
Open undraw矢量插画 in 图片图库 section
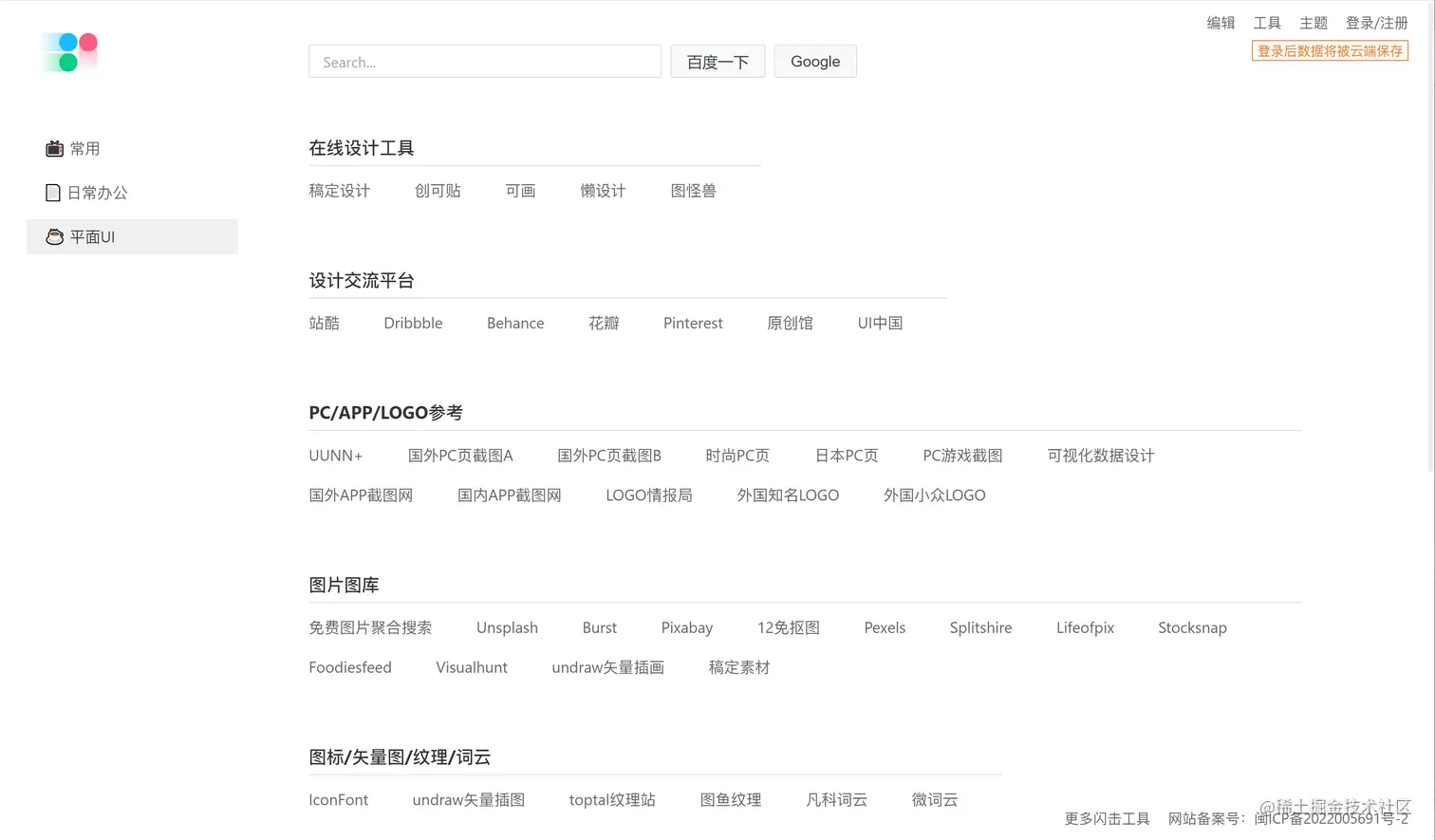(x=608, y=668)
